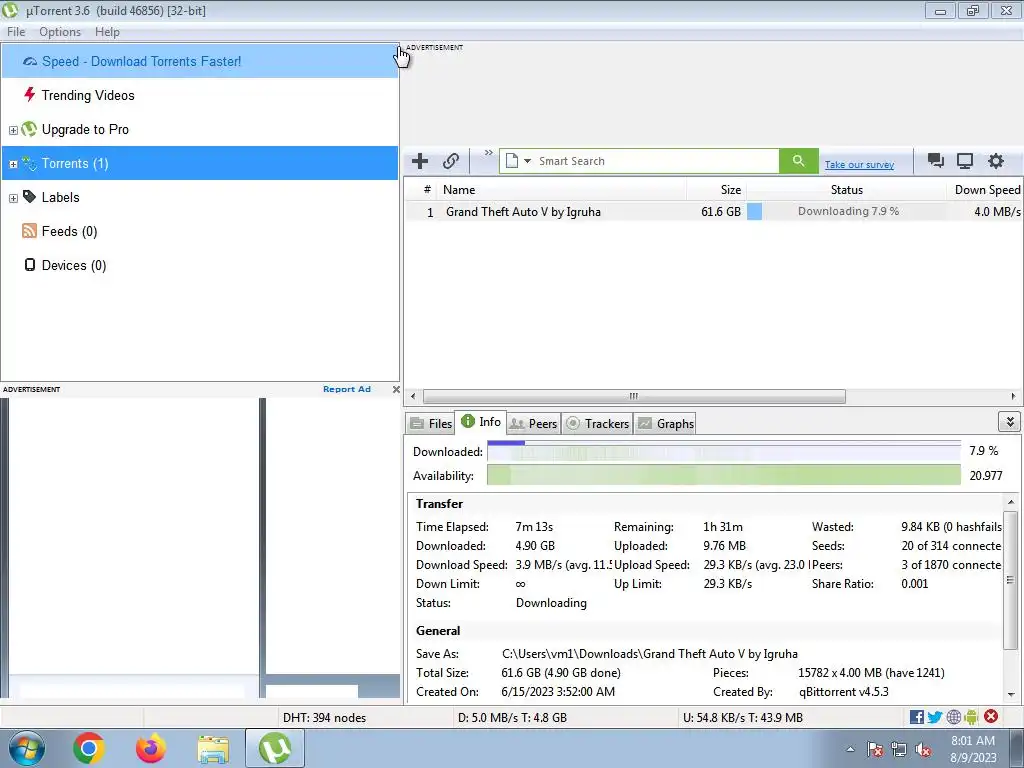Launch Chrome from the taskbar
This screenshot has width=1024, height=768.
(x=89, y=748)
